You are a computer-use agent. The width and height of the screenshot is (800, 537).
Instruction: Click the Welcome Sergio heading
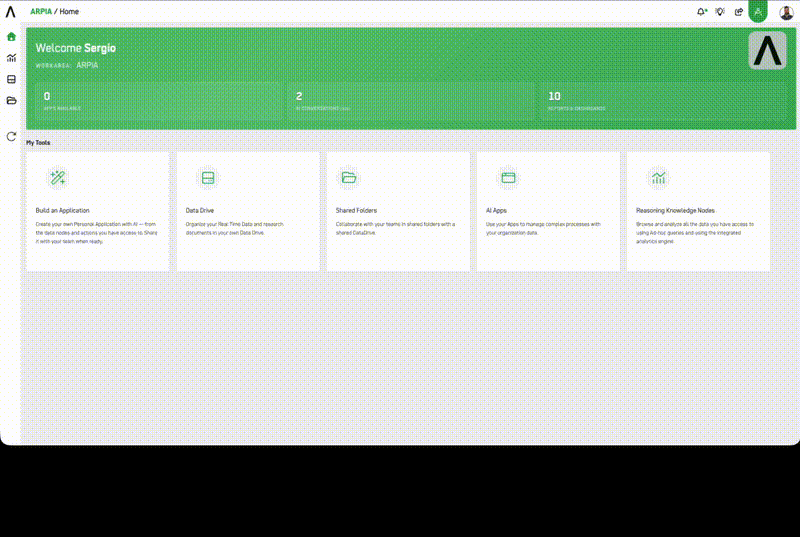pos(76,48)
